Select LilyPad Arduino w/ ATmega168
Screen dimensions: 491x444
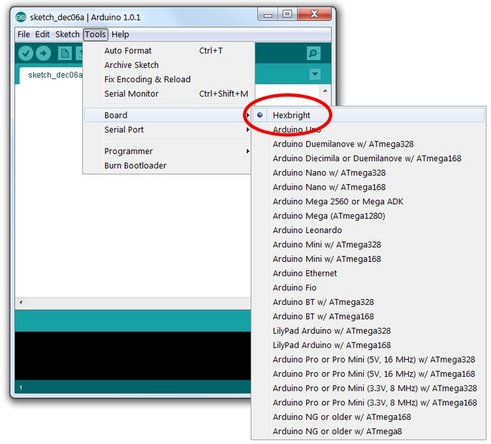[x=368, y=345]
